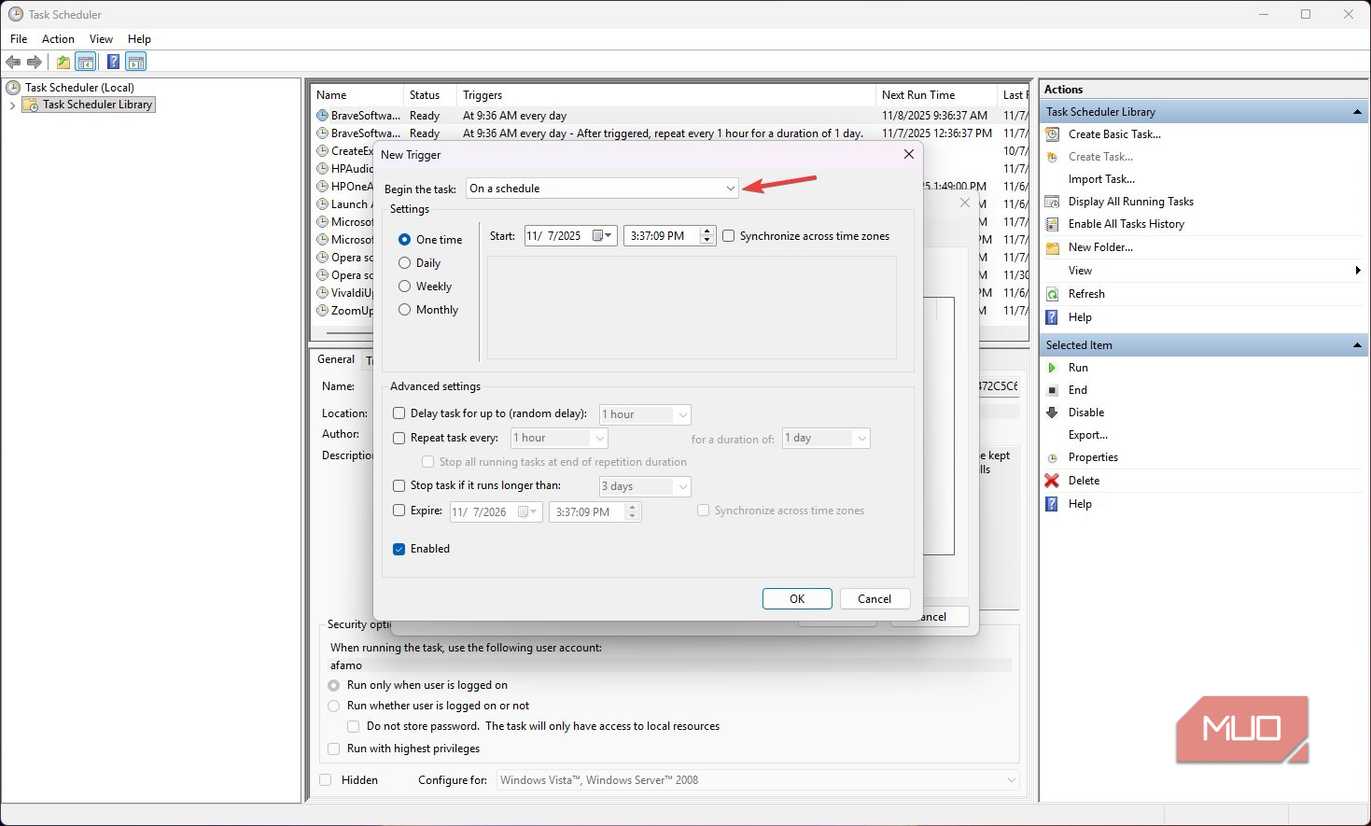
Task: Click Display All Running Tasks action
Action: (x=1130, y=201)
